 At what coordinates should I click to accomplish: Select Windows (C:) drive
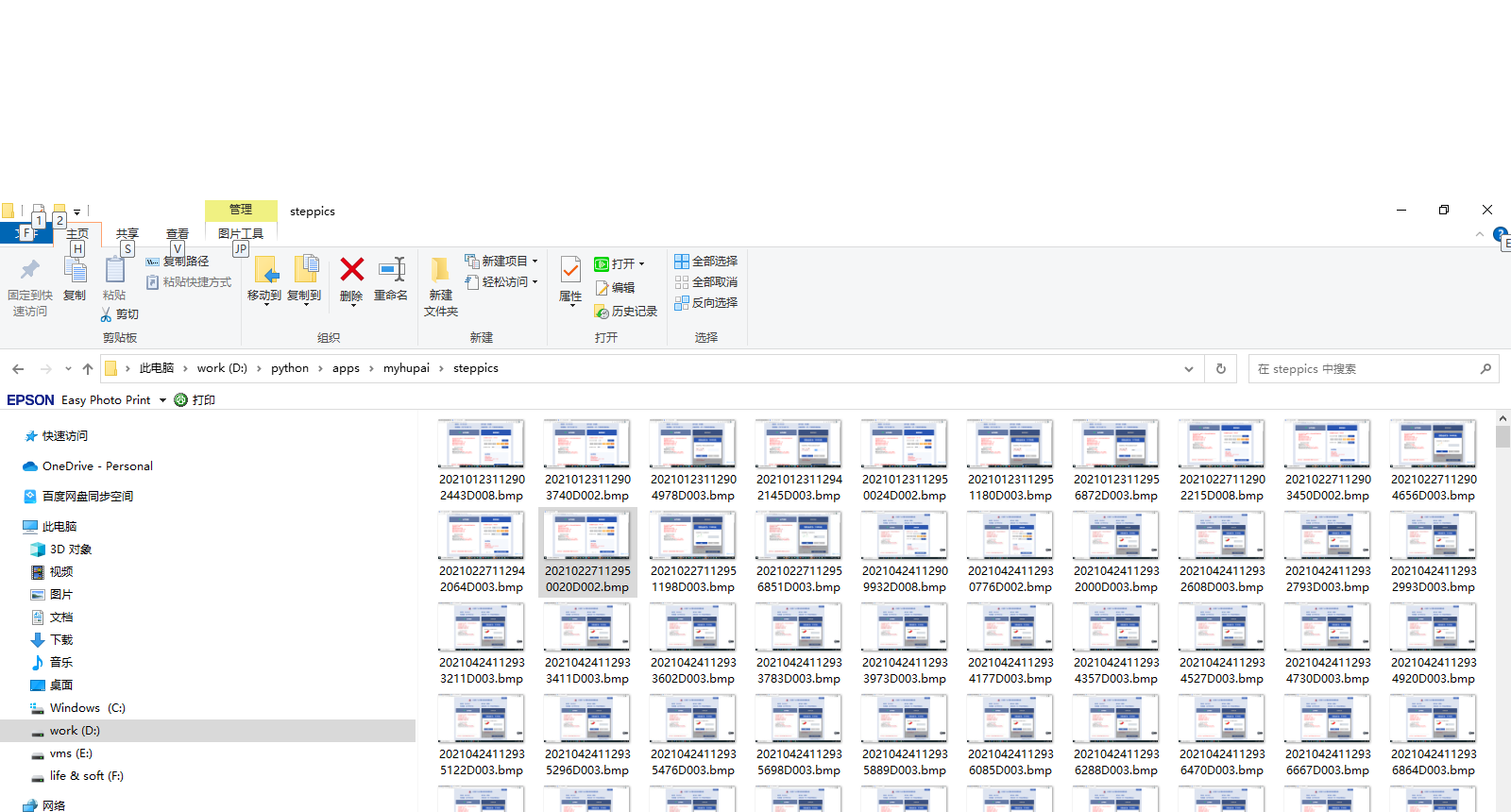pos(77,708)
